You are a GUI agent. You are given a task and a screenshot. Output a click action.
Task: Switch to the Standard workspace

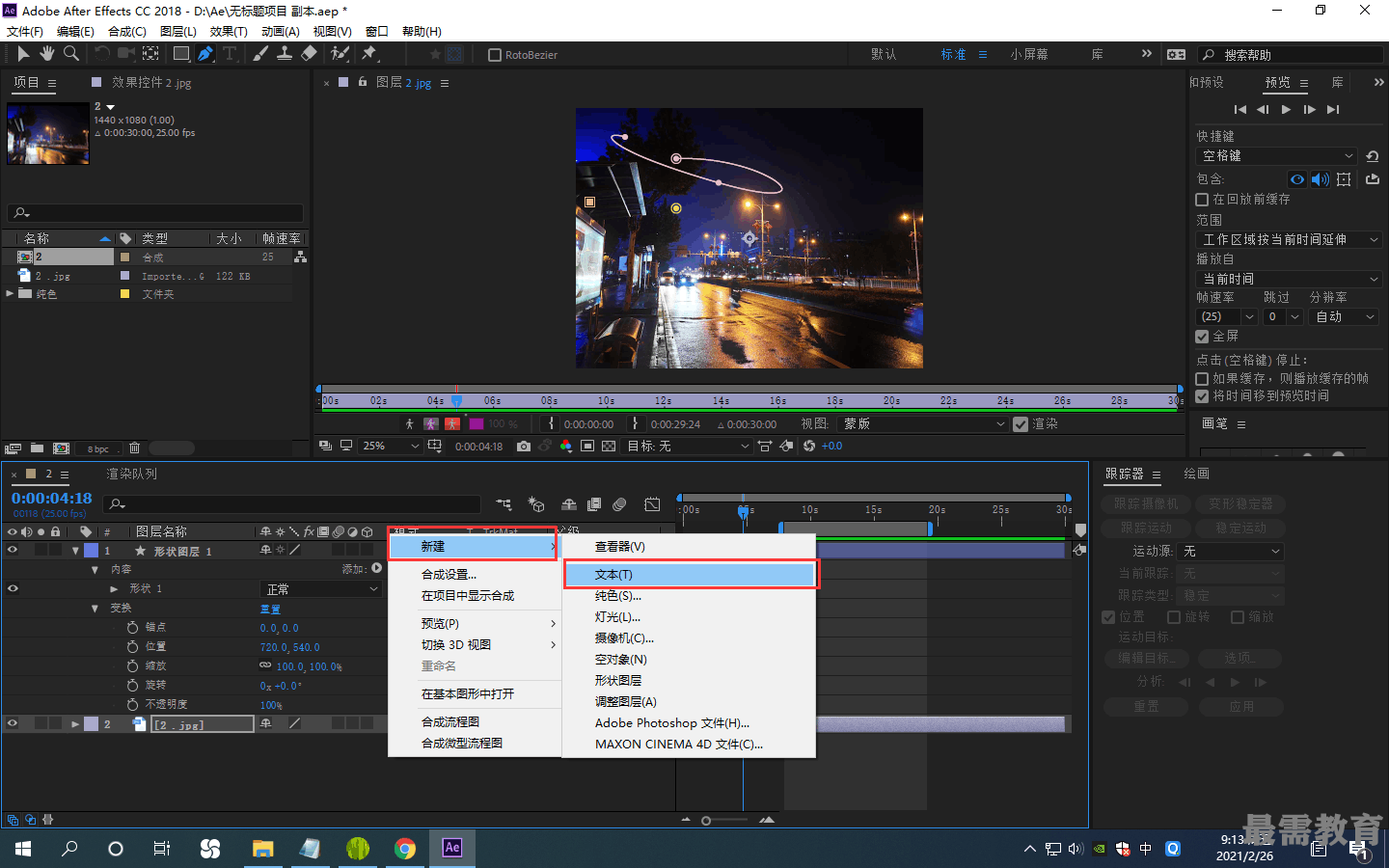click(953, 55)
